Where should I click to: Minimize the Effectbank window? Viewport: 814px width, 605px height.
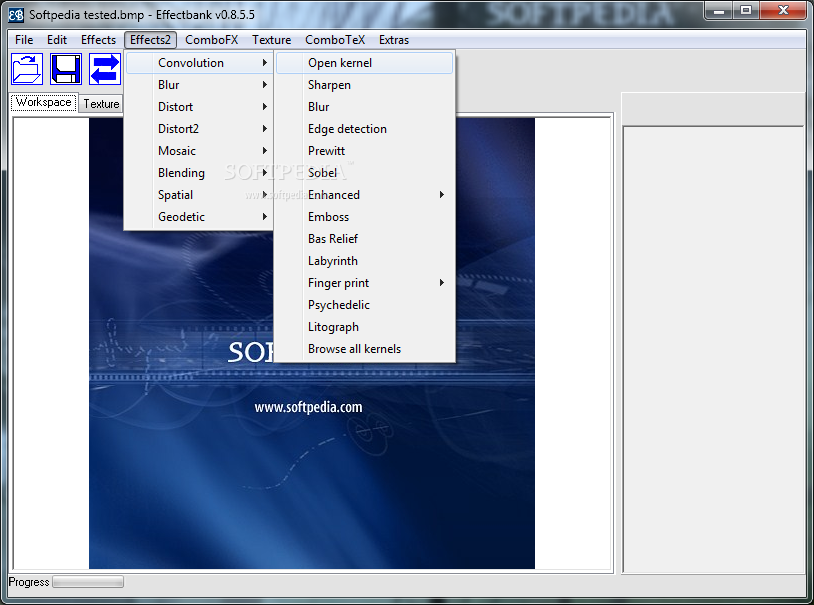pyautogui.click(x=719, y=10)
